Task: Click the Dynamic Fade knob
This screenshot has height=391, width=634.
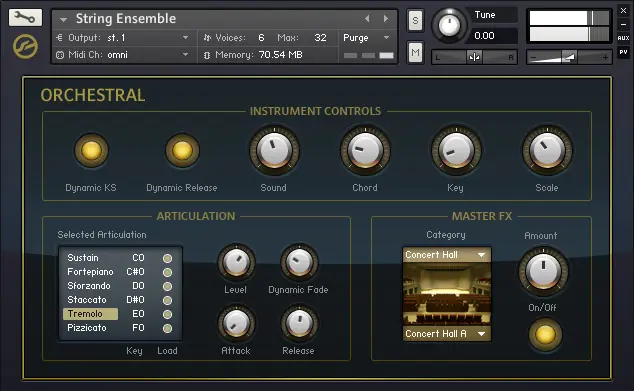Action: tap(299, 262)
